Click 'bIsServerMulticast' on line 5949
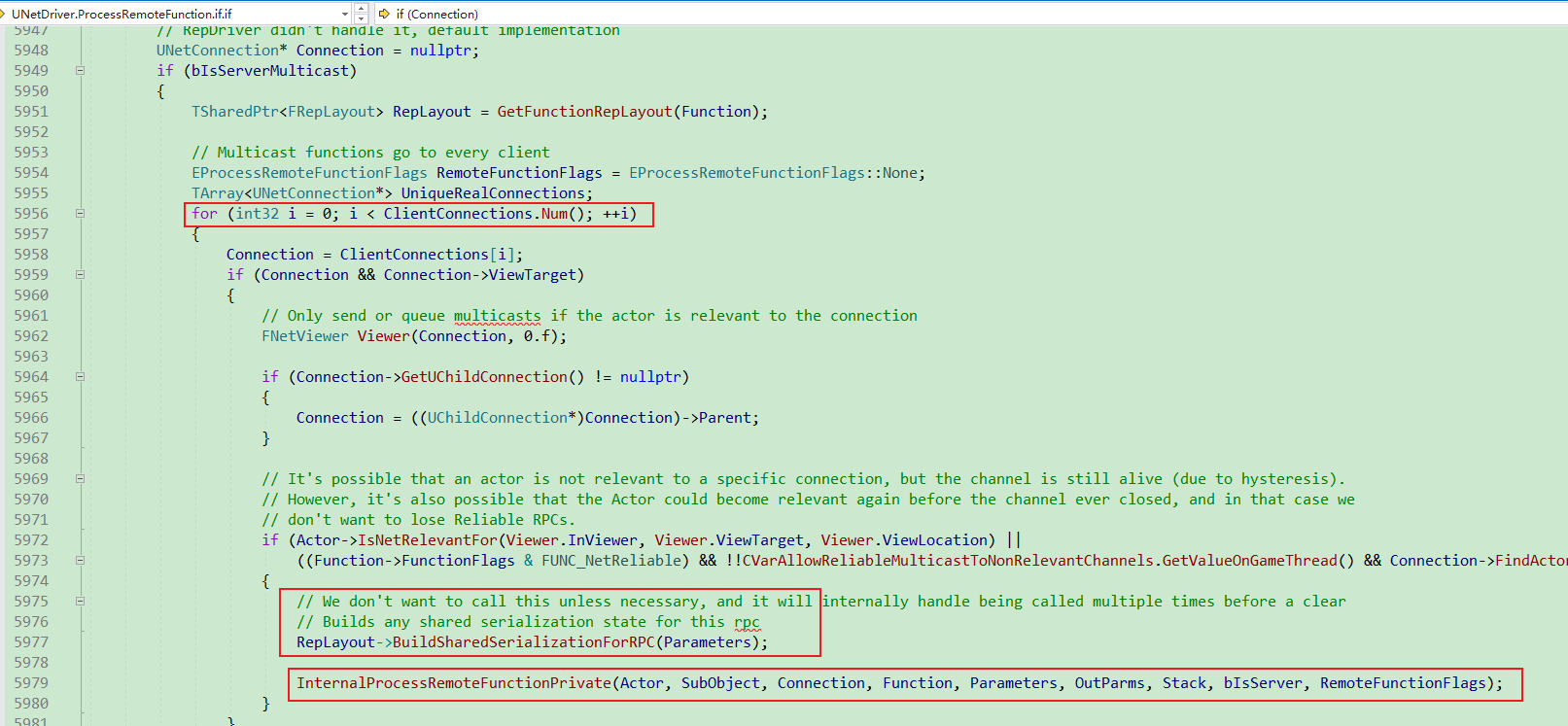The width and height of the screenshot is (1568, 726). click(x=269, y=71)
